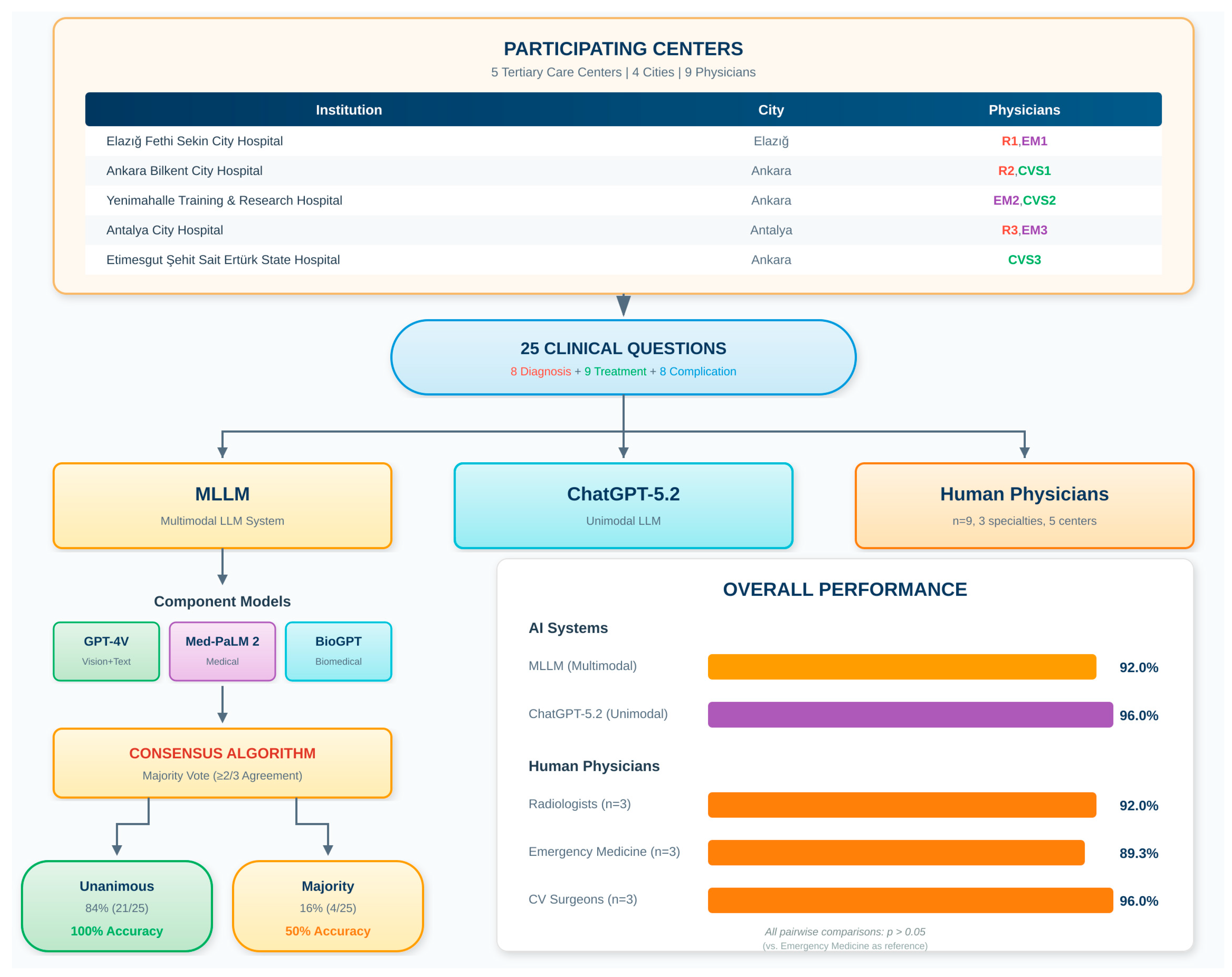Screen dimensions: 1232x977
Task: Select the BioGPT Biomedical component
Action: [338, 651]
